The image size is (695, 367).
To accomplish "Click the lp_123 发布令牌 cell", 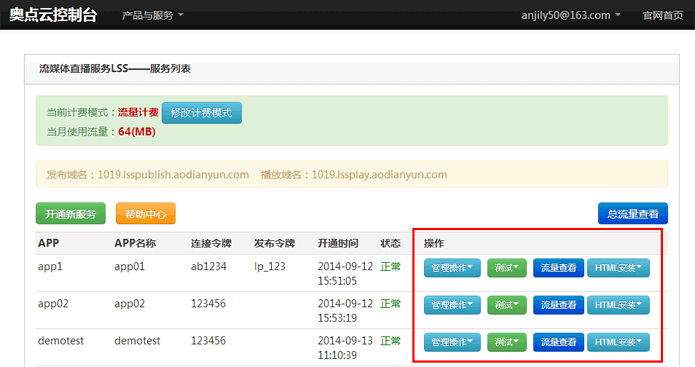I will point(269,266).
